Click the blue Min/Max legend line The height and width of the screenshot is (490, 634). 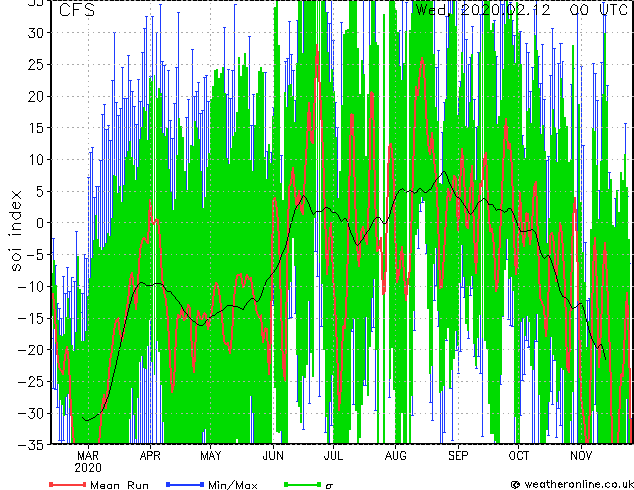(x=185, y=484)
